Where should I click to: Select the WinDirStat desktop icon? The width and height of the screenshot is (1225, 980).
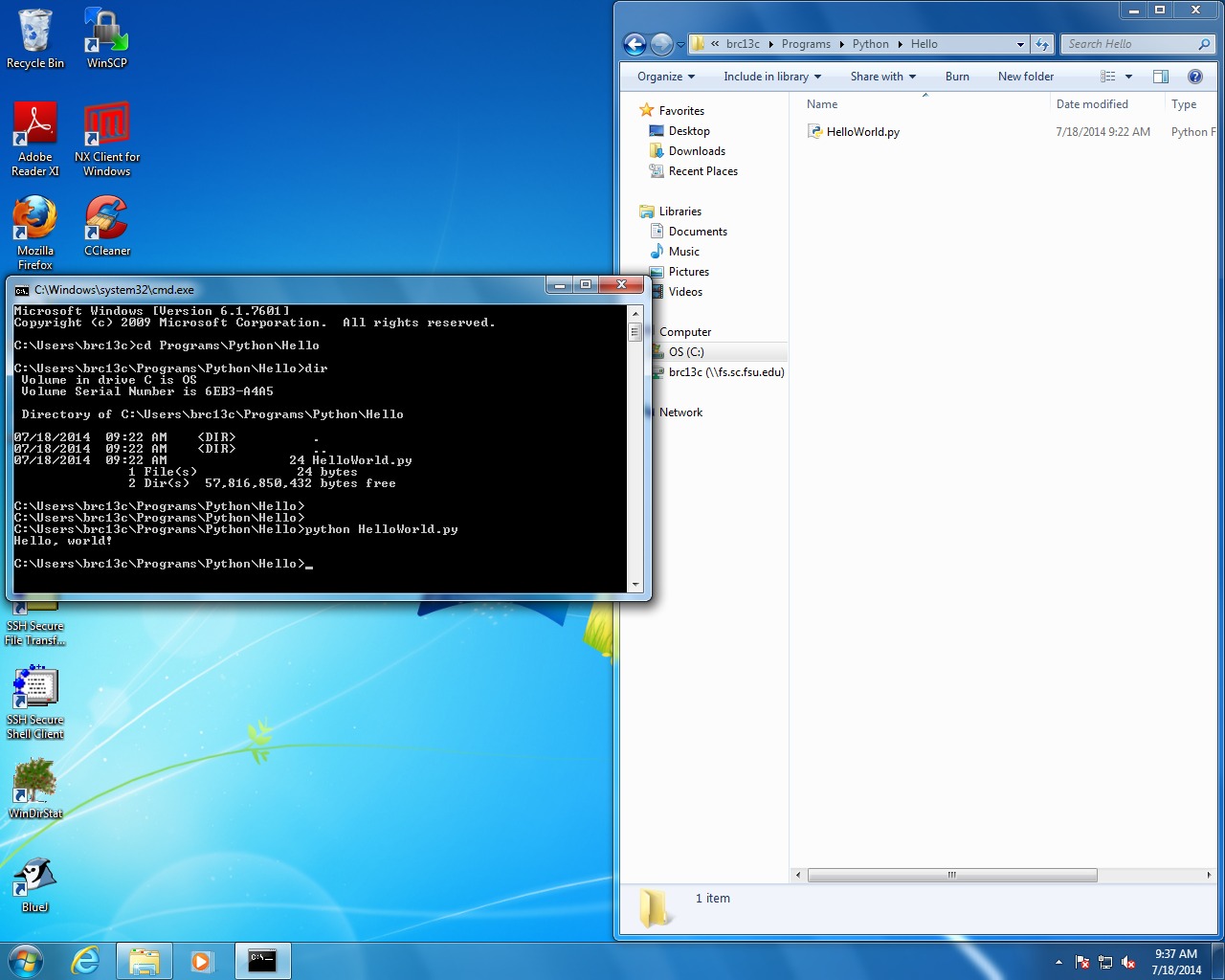coord(35,789)
